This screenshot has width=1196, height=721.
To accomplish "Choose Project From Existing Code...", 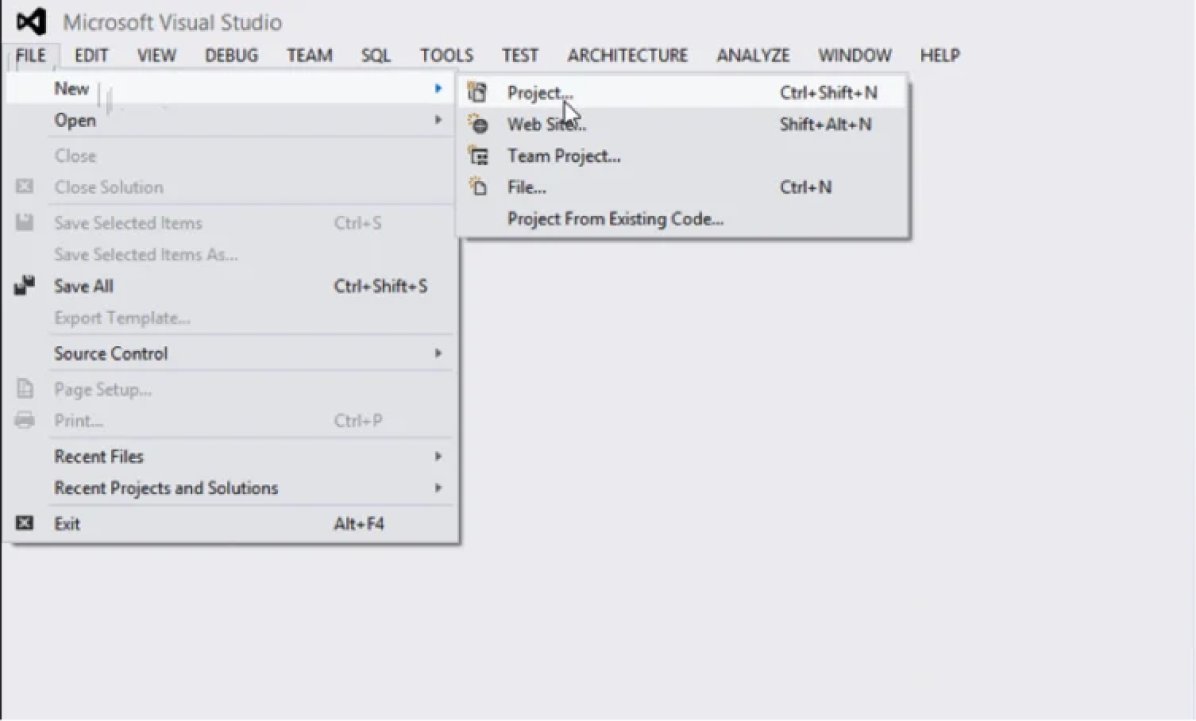I will tap(683, 219).
